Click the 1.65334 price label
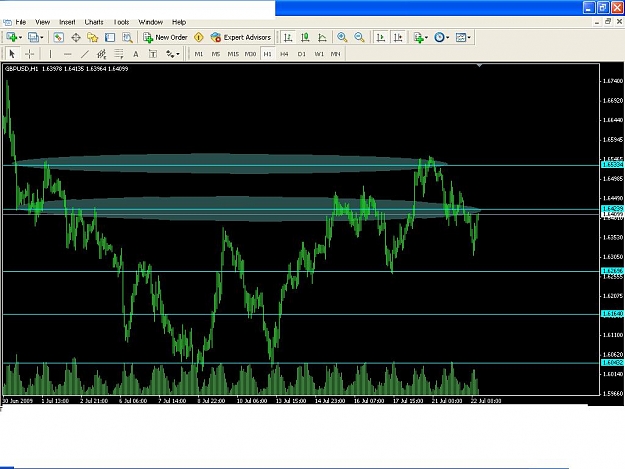Viewport: 625px width, 469px height. click(x=612, y=165)
